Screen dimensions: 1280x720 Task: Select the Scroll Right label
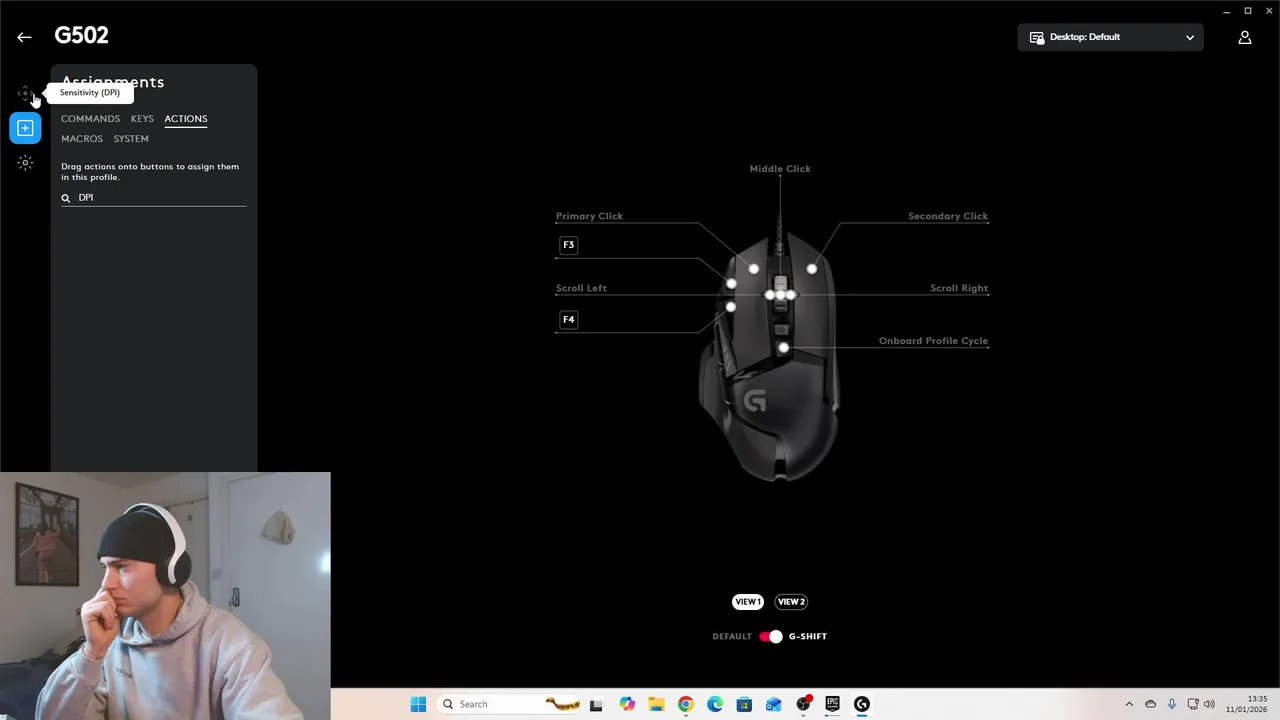tap(959, 288)
